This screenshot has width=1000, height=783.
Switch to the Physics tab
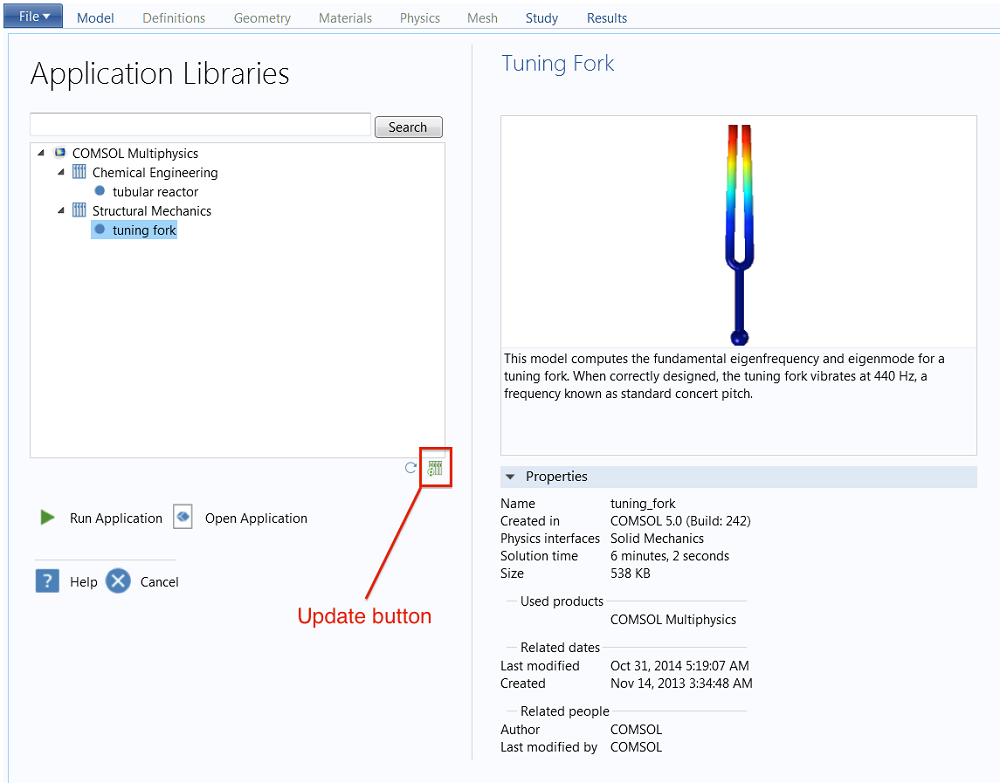pyautogui.click(x=420, y=18)
